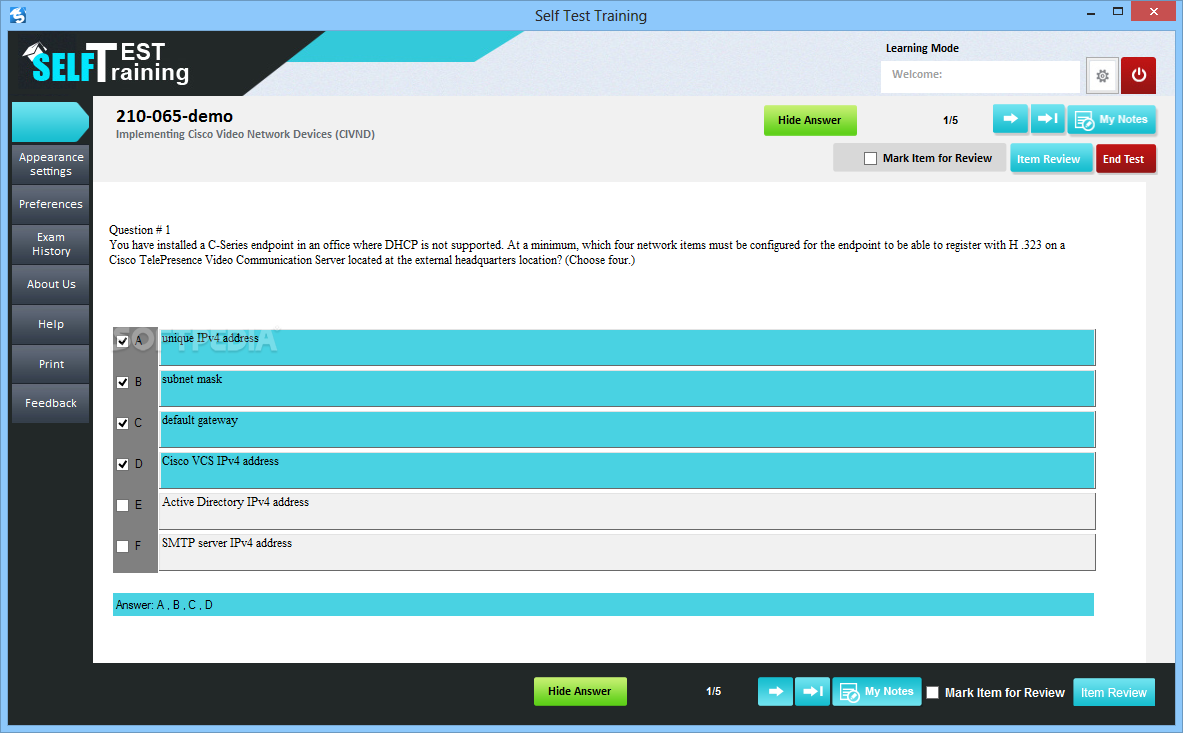Click the Self Test app icon in title bar
1183x733 pixels.
click(18, 15)
